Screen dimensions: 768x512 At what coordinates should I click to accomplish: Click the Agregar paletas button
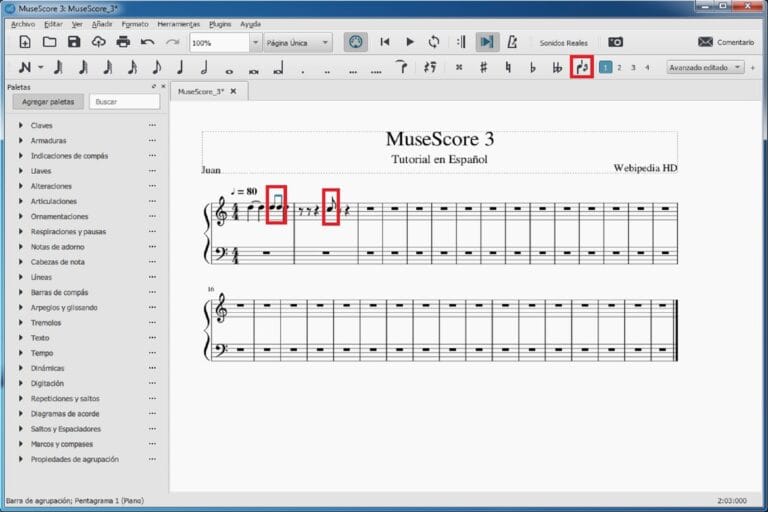(x=48, y=102)
